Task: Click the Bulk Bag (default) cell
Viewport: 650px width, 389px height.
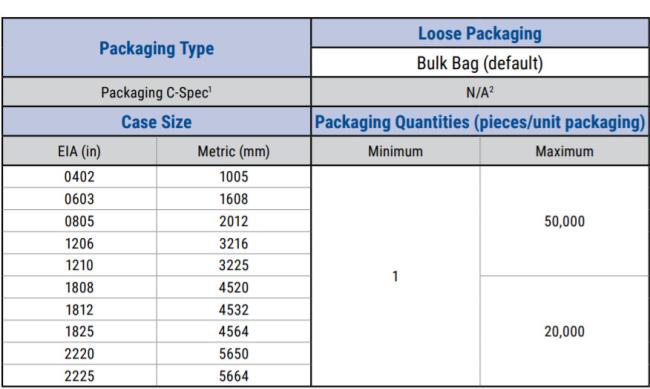Action: (x=480, y=63)
